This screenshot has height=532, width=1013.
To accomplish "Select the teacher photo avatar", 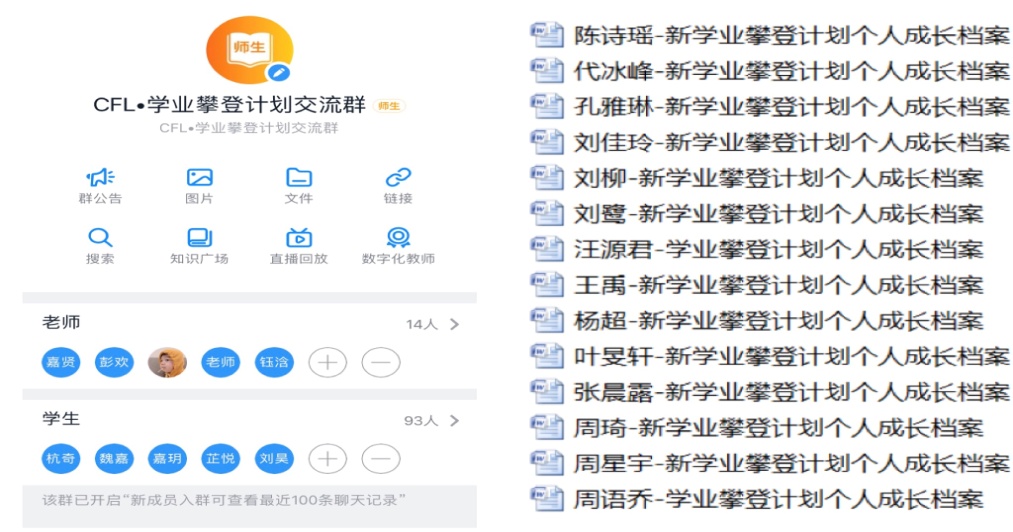I will click(167, 362).
